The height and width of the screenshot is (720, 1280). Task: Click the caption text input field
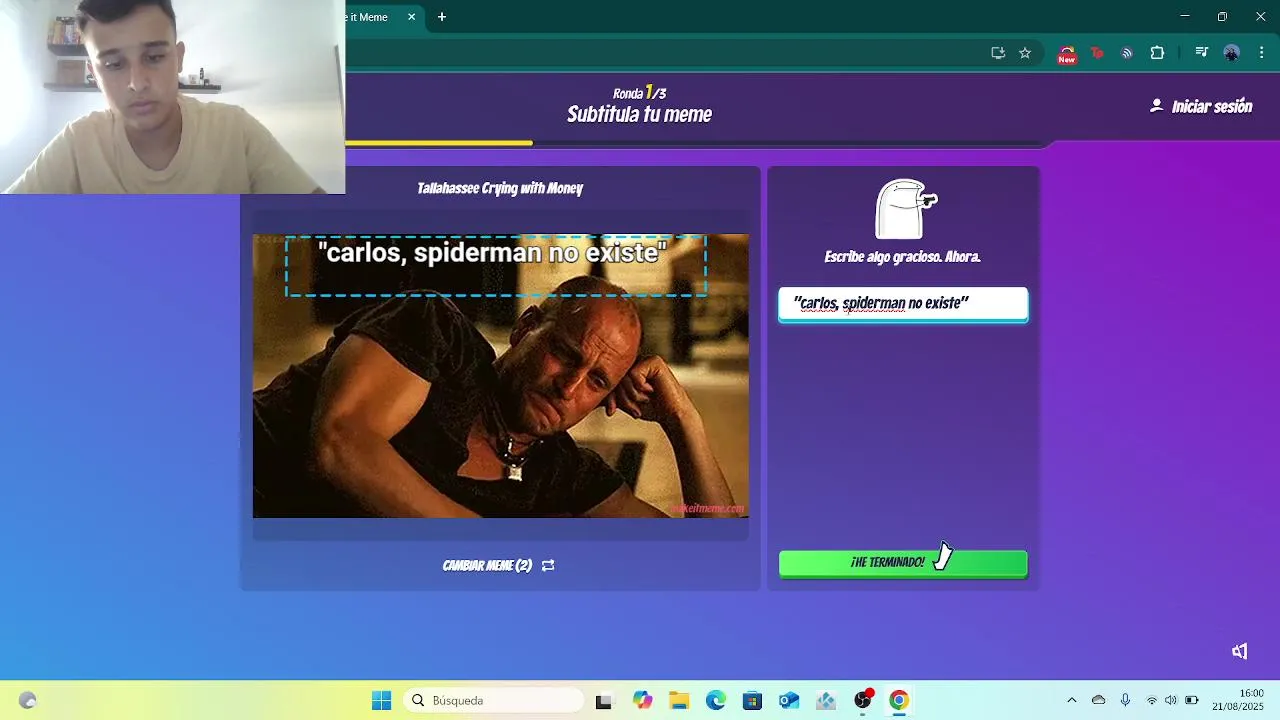coord(903,304)
